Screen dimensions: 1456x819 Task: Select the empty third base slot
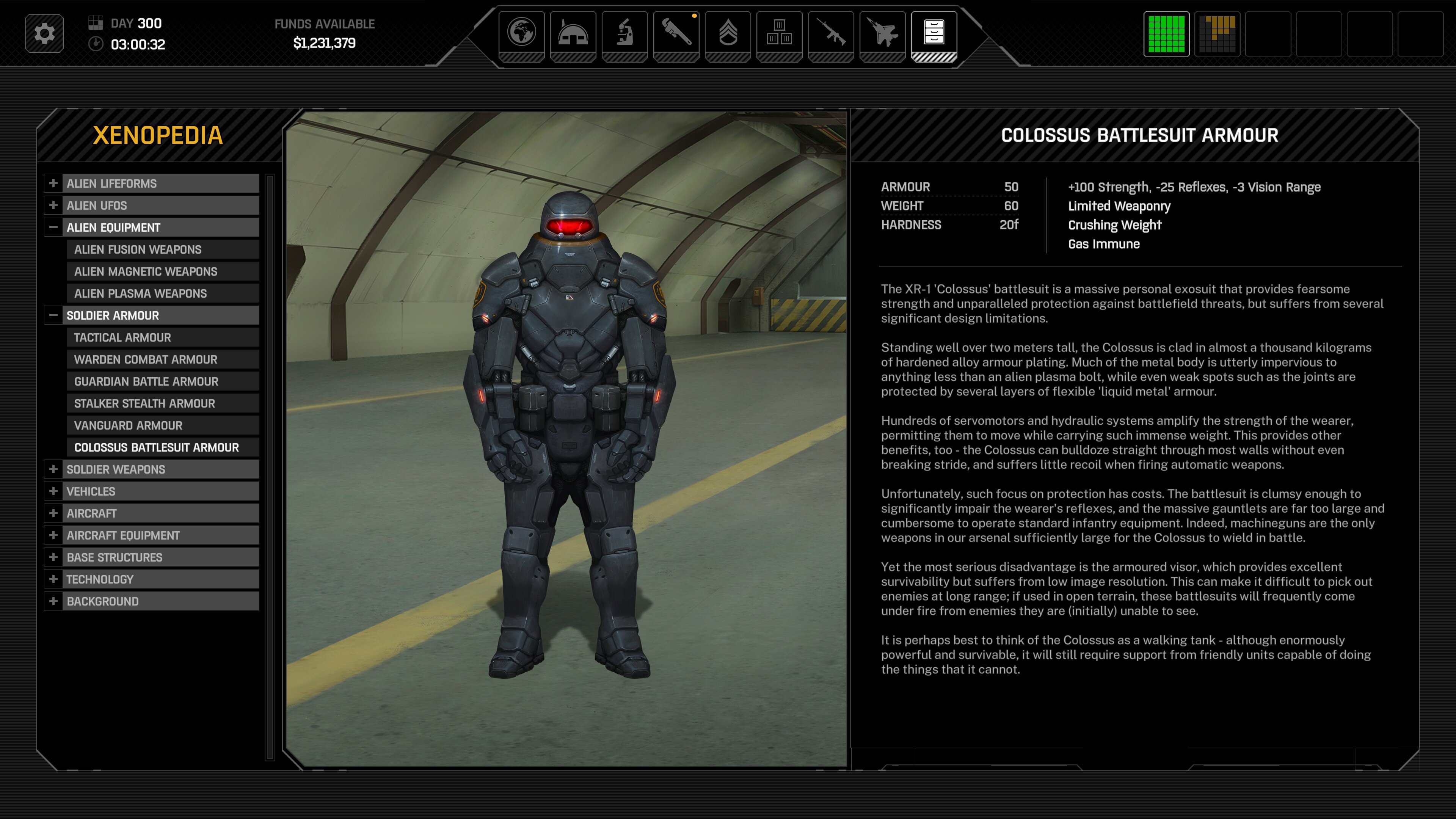click(1268, 34)
